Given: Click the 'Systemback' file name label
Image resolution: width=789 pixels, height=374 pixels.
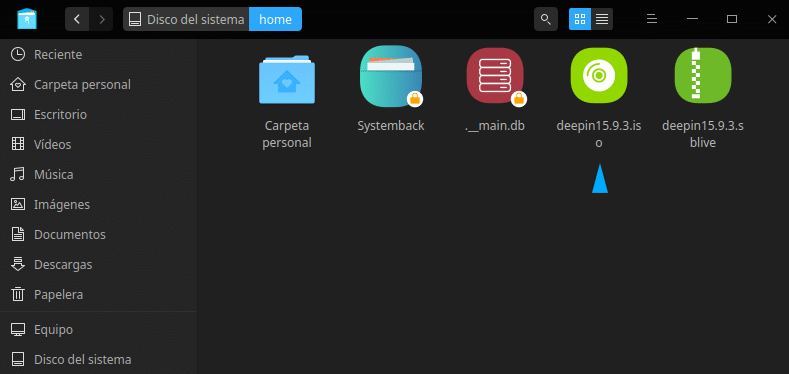Looking at the screenshot, I should coord(391,126).
